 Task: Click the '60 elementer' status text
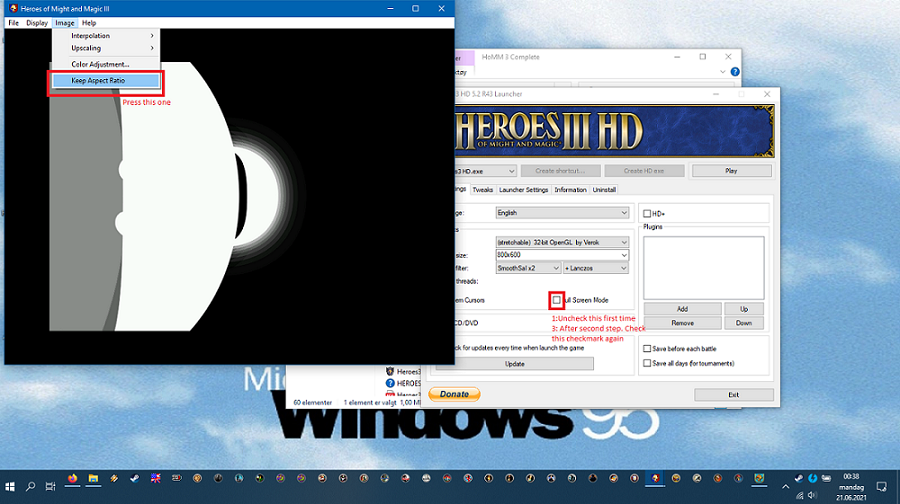coord(312,402)
